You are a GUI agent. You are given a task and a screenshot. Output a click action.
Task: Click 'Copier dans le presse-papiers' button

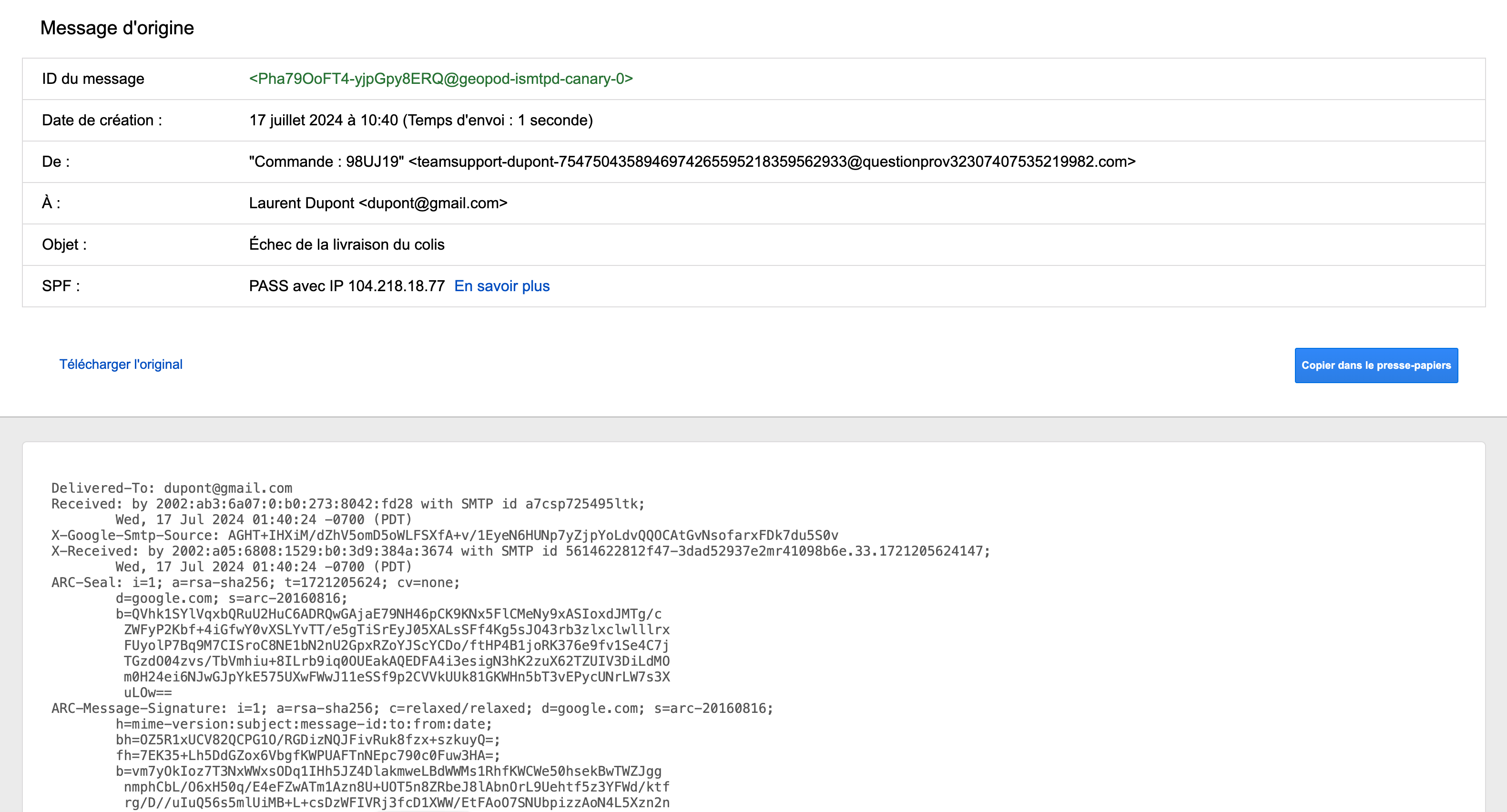[x=1376, y=365]
